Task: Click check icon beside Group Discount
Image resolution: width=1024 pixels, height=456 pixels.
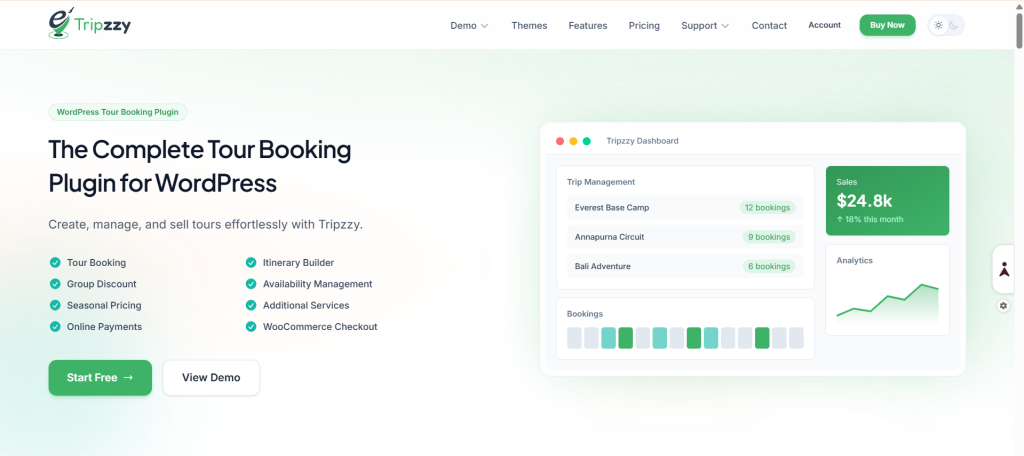Action: (x=55, y=284)
